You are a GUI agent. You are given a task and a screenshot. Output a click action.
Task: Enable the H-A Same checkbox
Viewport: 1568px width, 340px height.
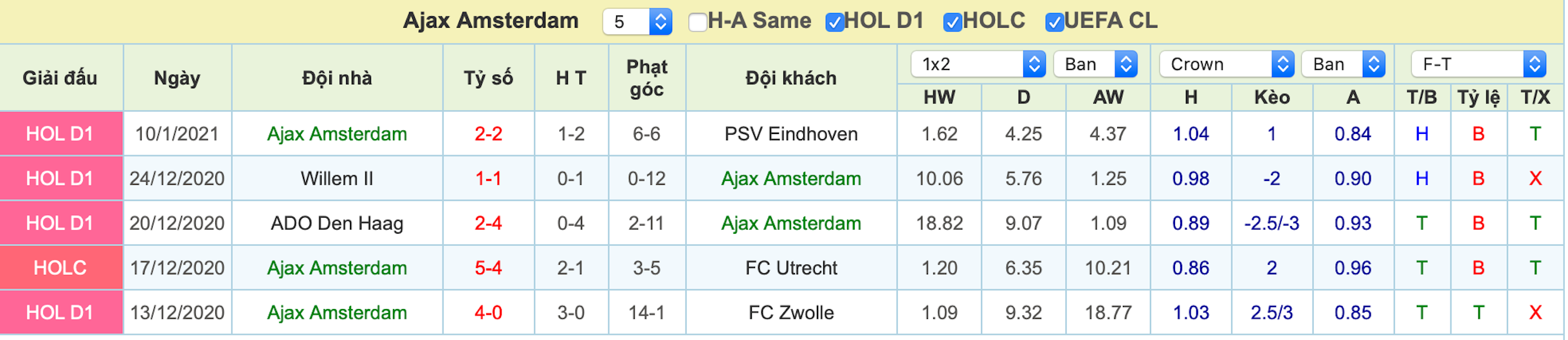click(697, 22)
